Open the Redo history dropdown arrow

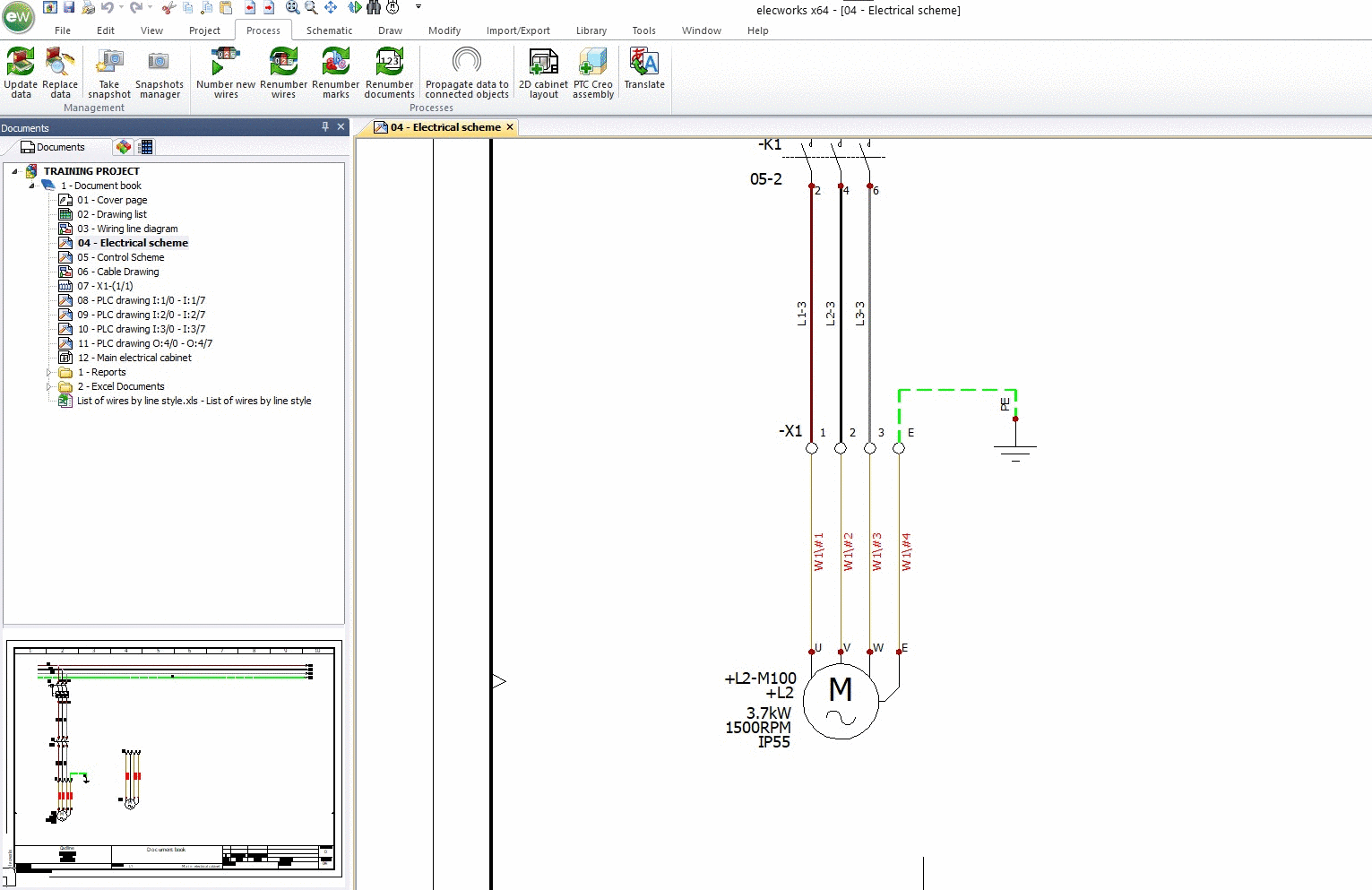pos(149,7)
